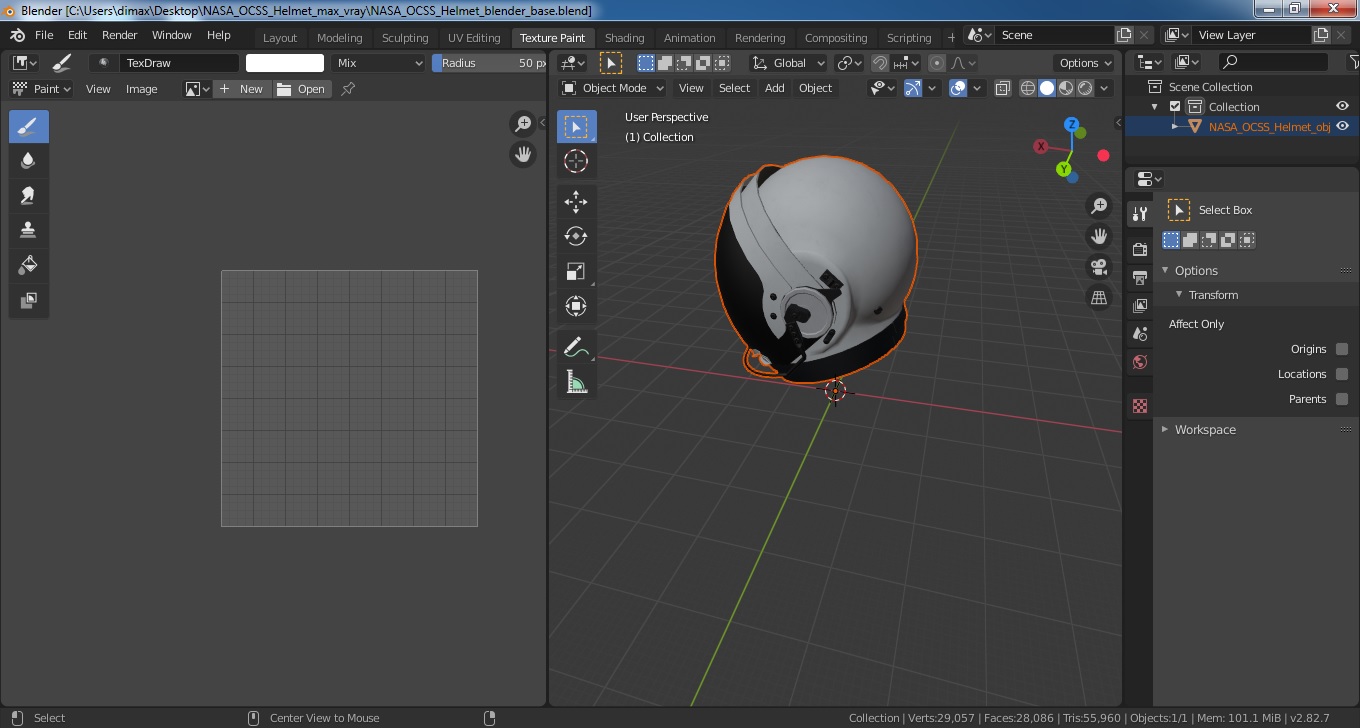Select the Fill bucket tool

pos(29,266)
